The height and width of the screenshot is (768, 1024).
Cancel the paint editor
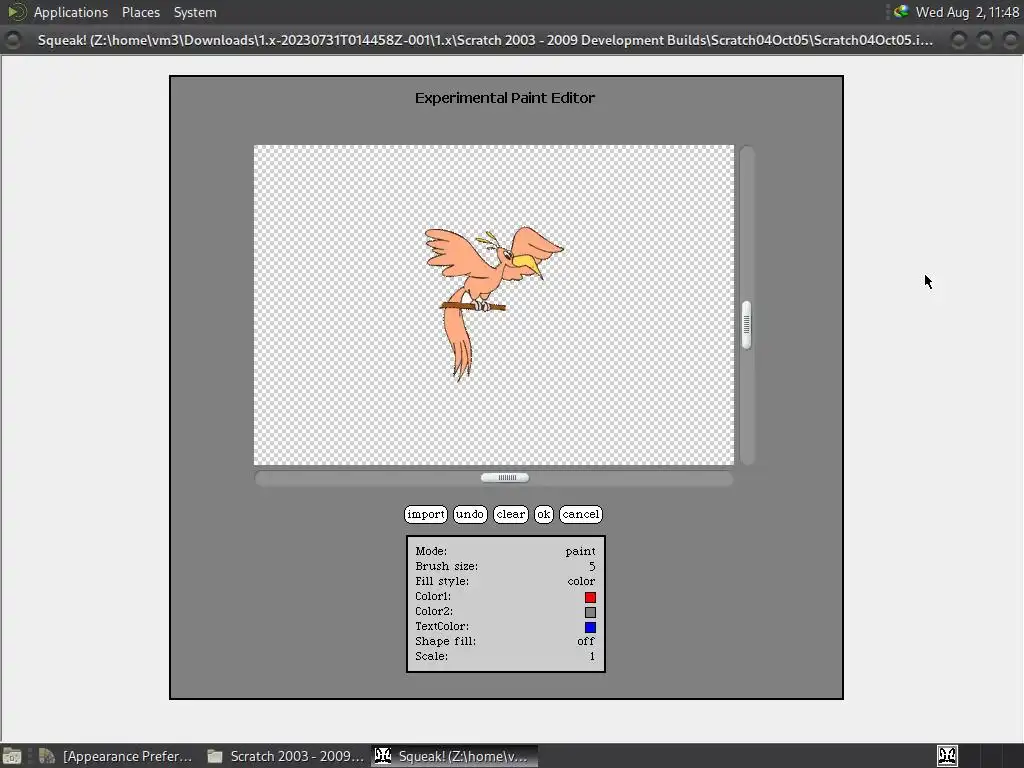tap(581, 514)
